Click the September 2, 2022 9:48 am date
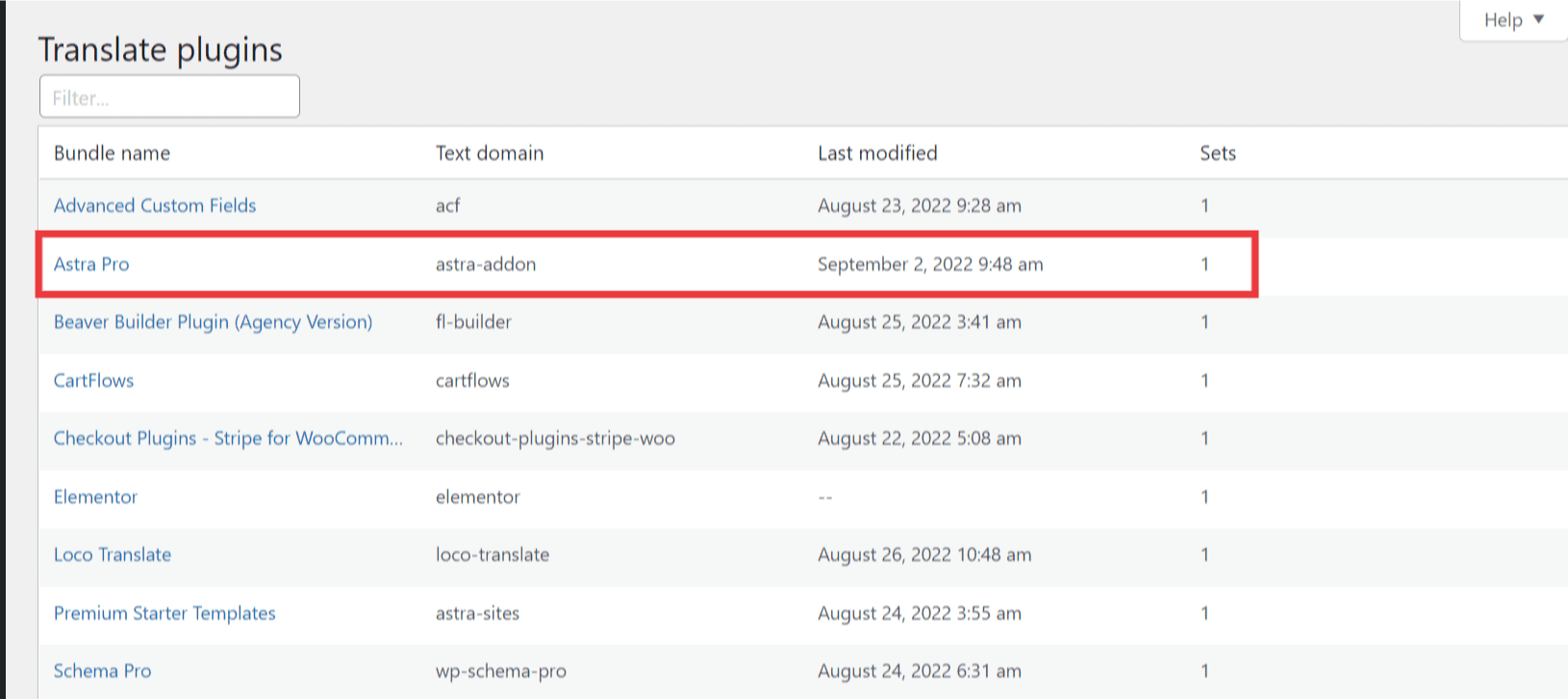 pos(930,263)
